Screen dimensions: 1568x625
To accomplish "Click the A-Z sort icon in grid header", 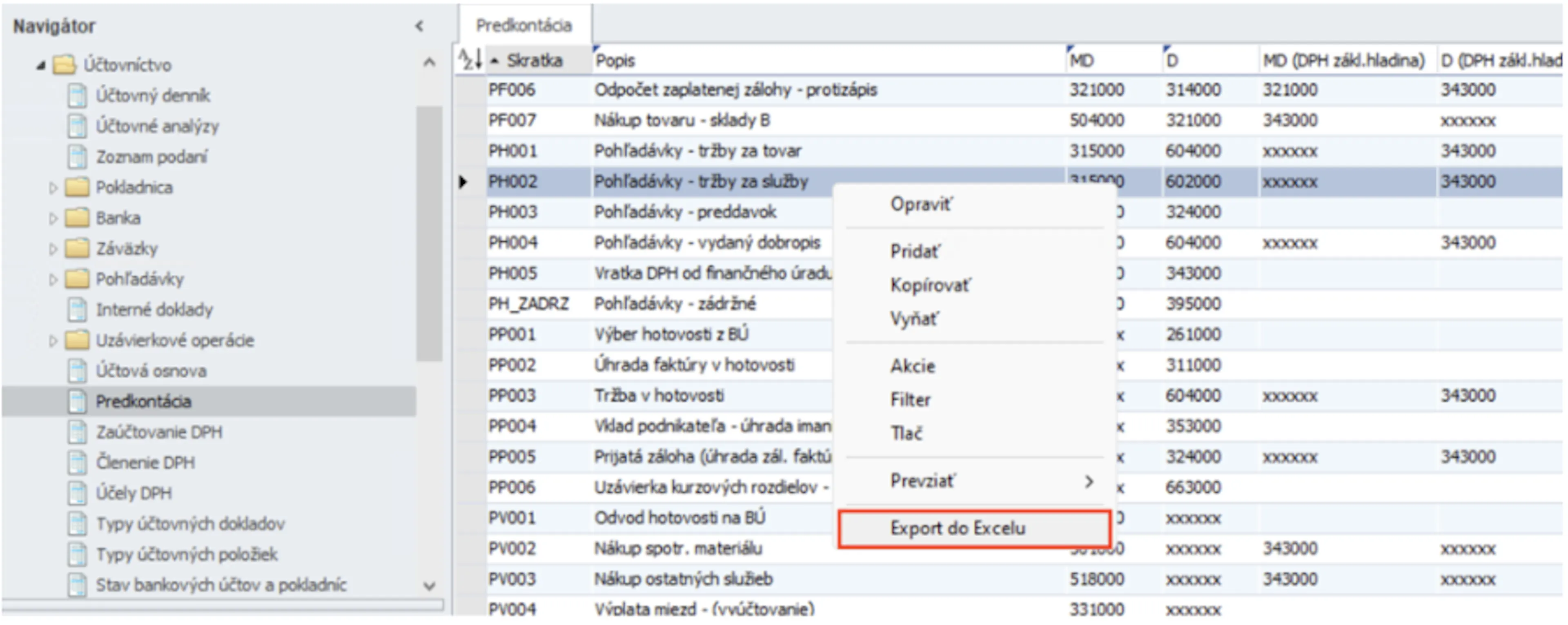I will [x=470, y=60].
